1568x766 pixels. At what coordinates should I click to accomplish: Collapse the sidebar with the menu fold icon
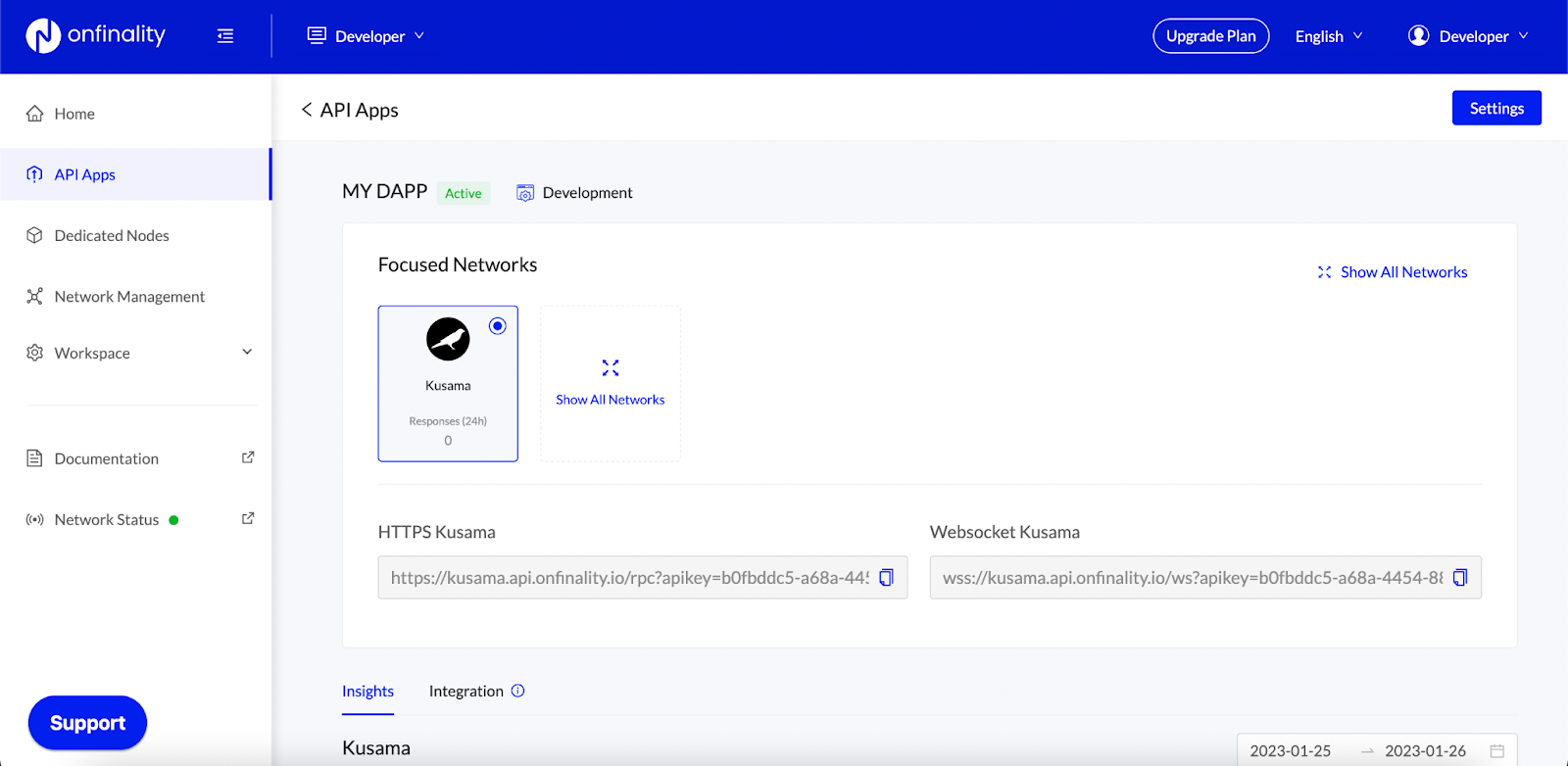coord(225,36)
